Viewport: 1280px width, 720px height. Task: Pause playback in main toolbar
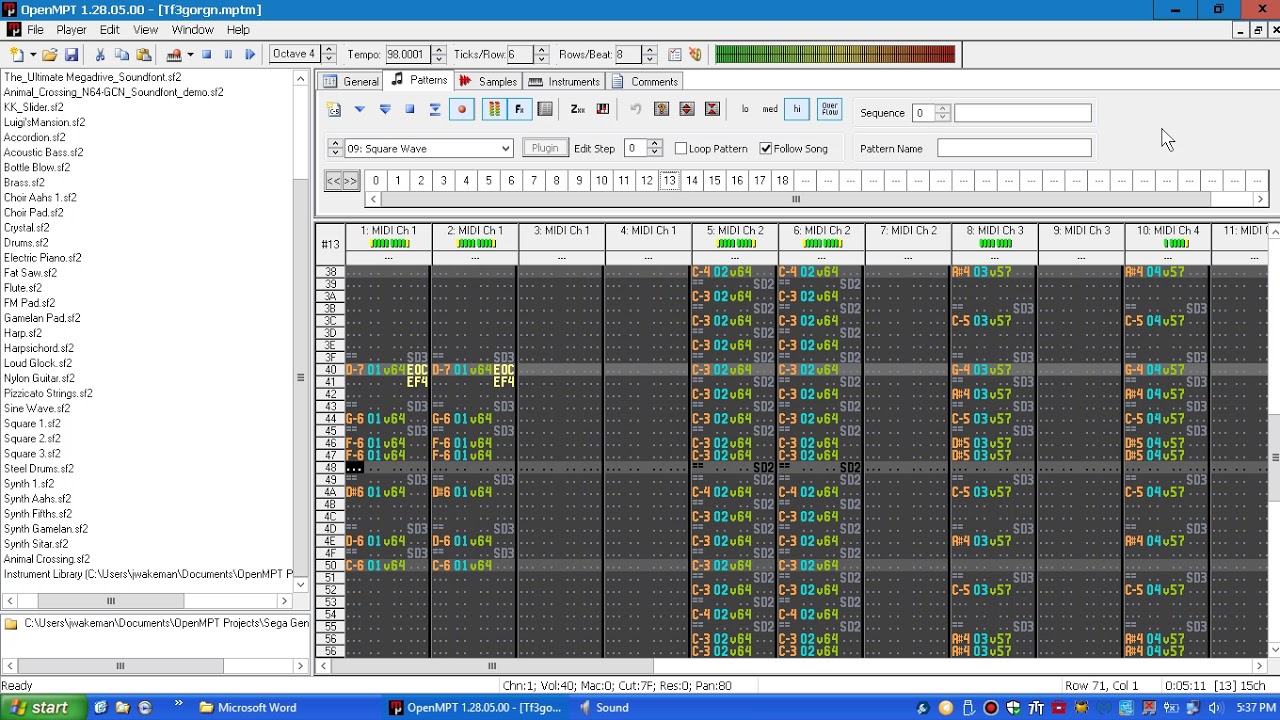(x=229, y=55)
